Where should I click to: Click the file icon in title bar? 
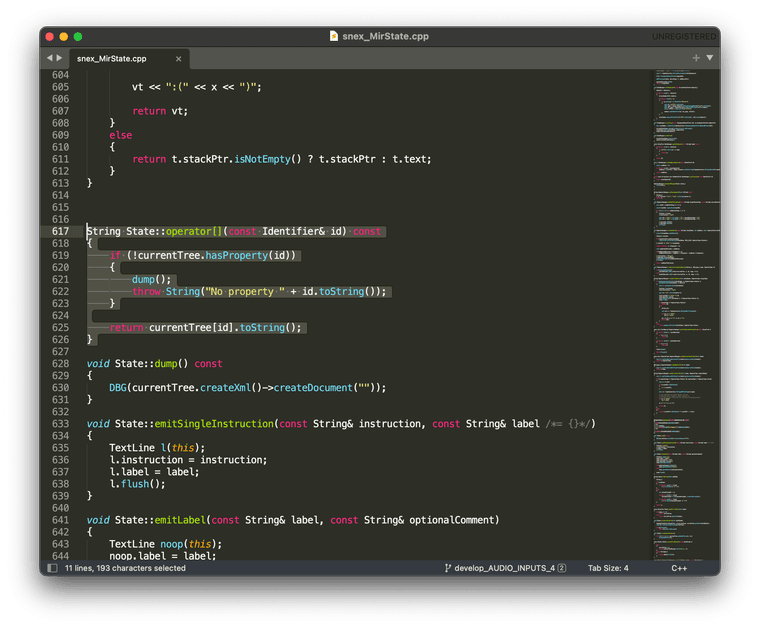click(x=333, y=36)
